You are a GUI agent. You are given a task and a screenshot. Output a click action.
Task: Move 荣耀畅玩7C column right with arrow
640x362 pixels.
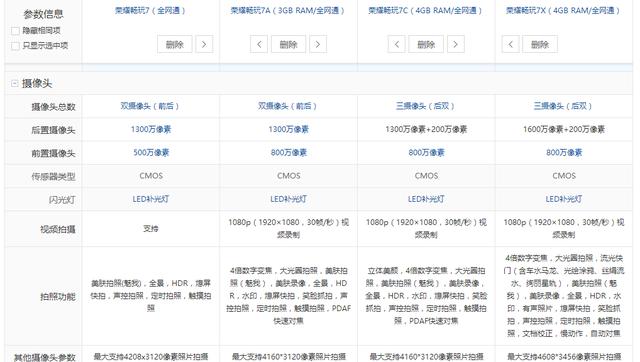(x=456, y=44)
